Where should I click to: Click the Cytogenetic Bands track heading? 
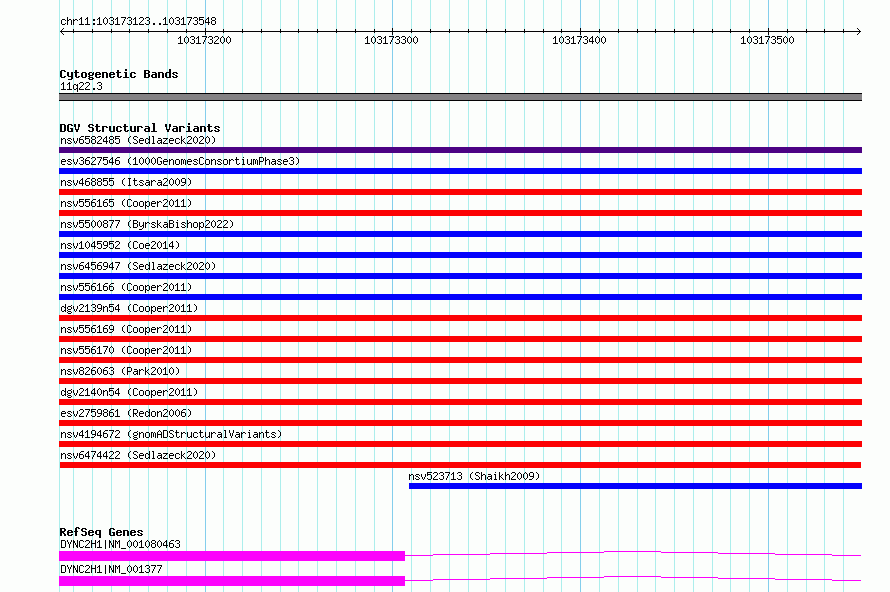[x=119, y=74]
